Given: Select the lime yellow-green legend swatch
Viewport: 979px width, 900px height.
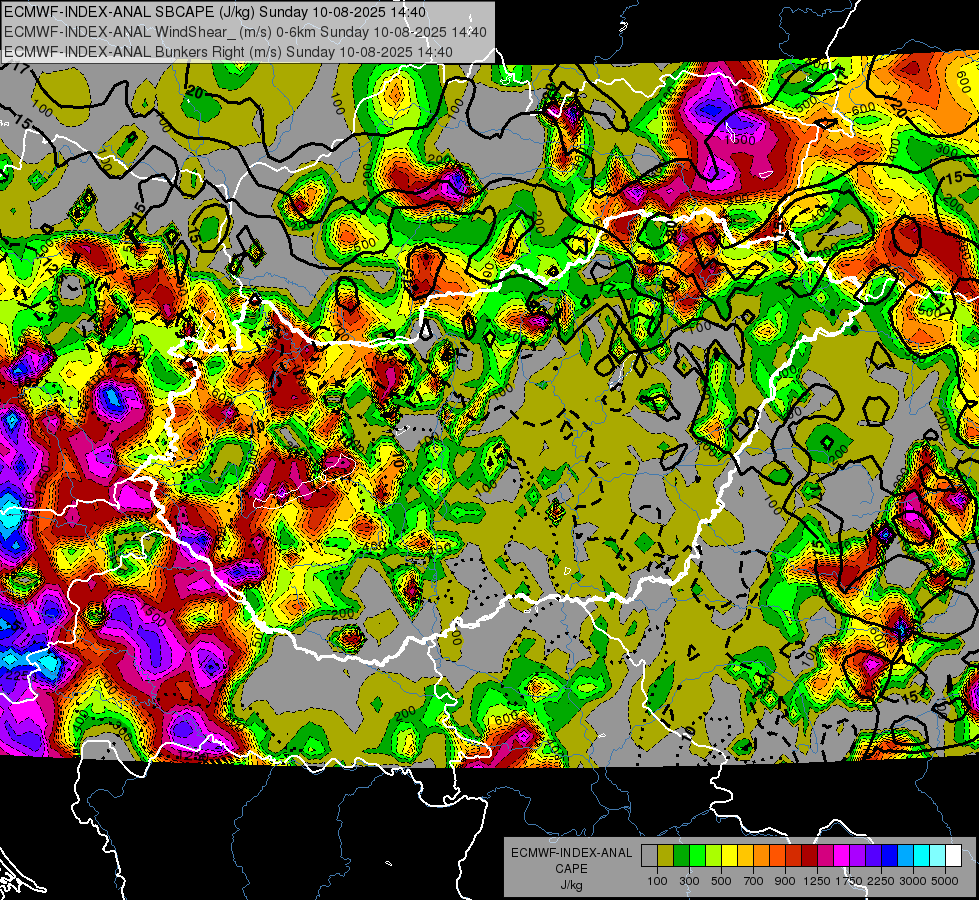Looking at the screenshot, I should pyautogui.click(x=713, y=856).
